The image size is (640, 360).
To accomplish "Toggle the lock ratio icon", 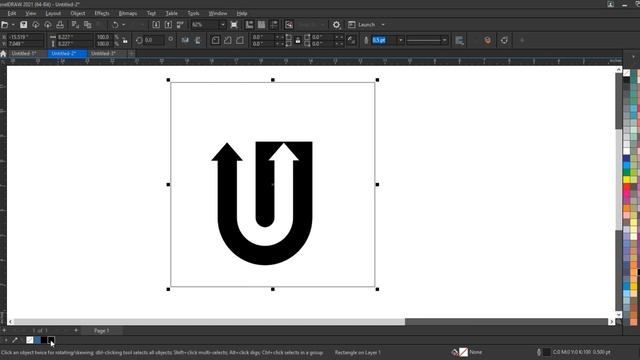I will 125,40.
